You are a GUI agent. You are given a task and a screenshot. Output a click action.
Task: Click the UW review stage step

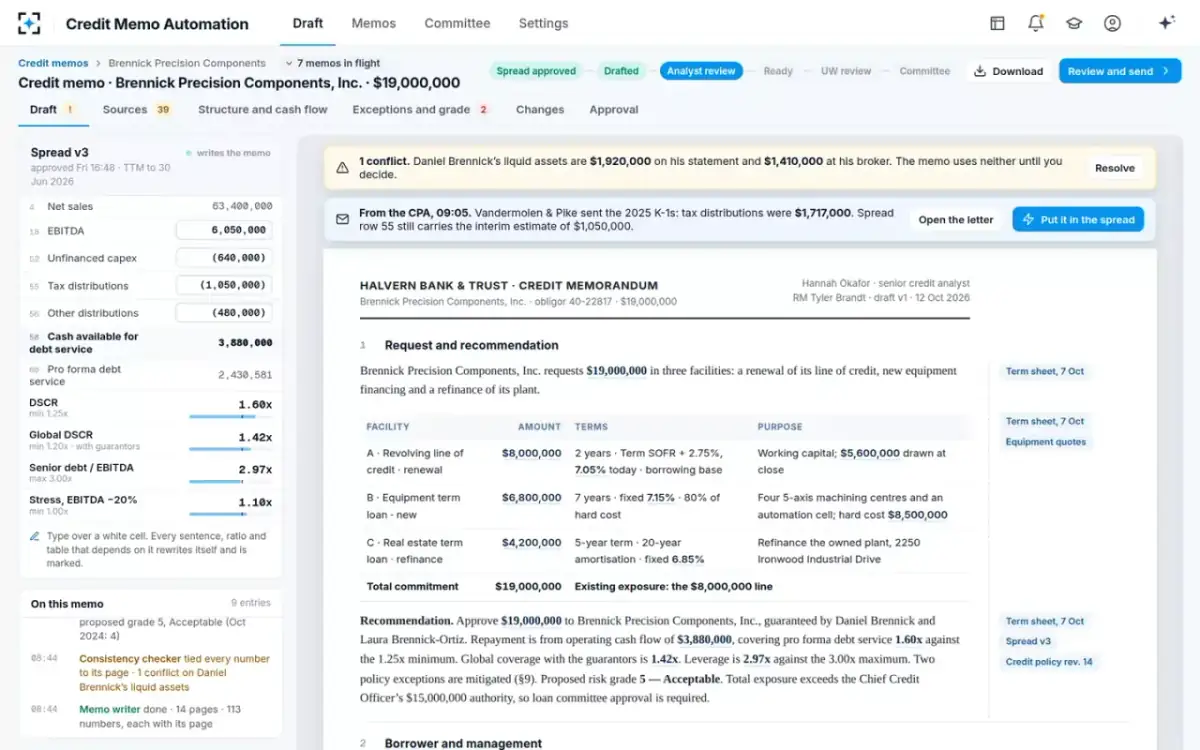846,71
